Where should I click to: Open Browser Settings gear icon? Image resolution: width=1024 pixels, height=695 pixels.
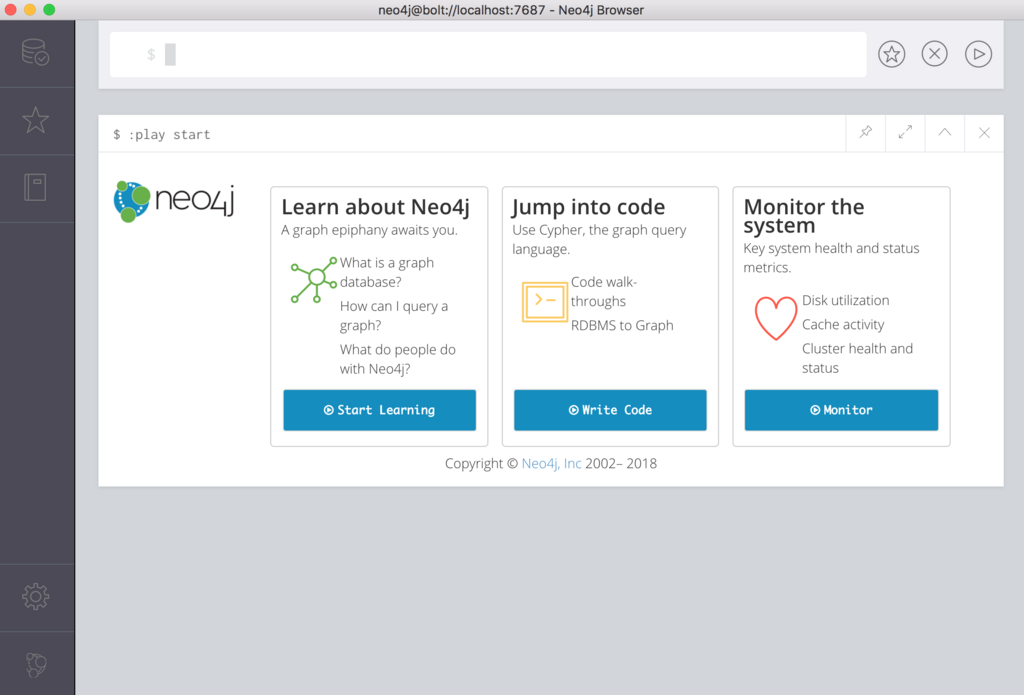pyautogui.click(x=35, y=596)
